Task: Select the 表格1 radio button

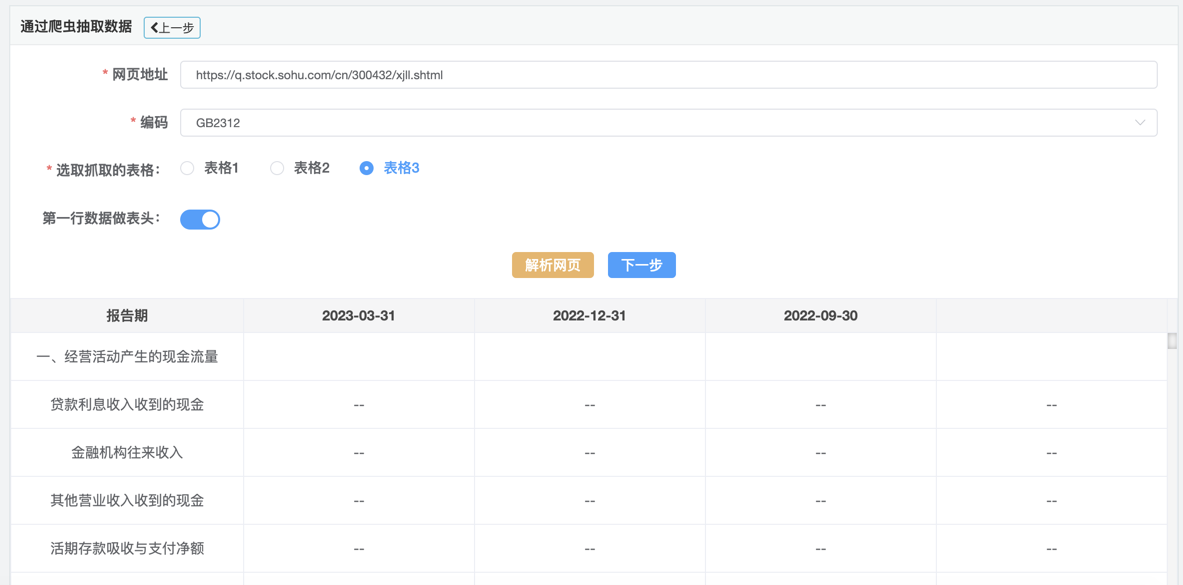Action: (188, 168)
